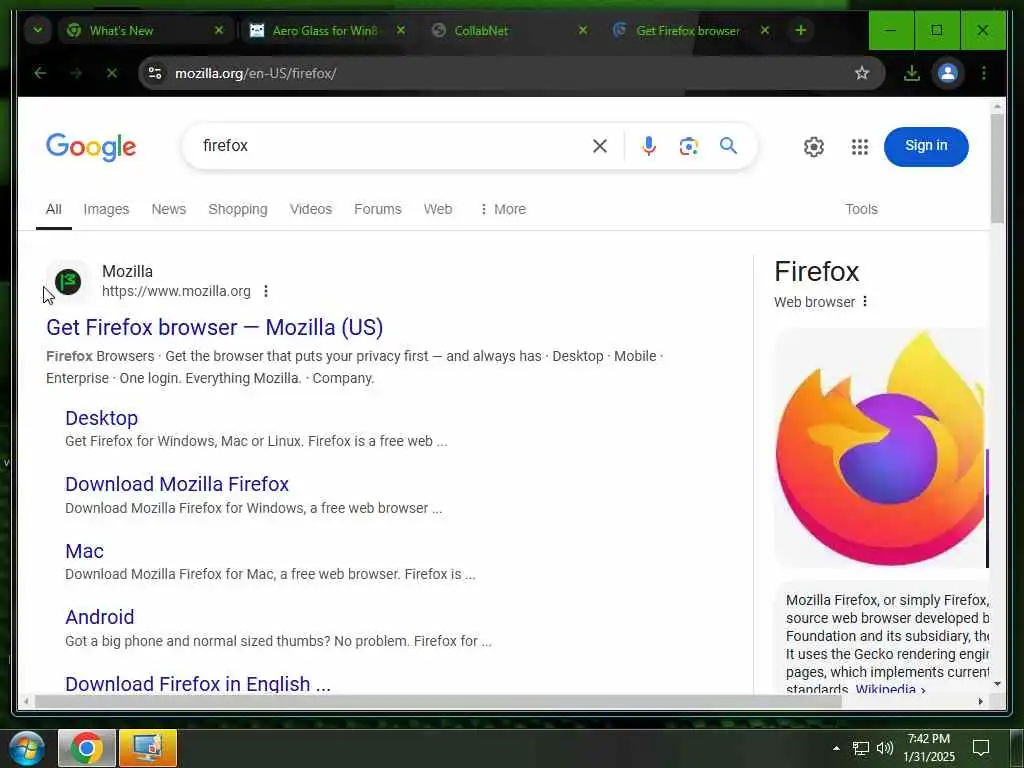The image size is (1024, 768).
Task: Submit search with magnifying glass icon
Action: [x=729, y=146]
